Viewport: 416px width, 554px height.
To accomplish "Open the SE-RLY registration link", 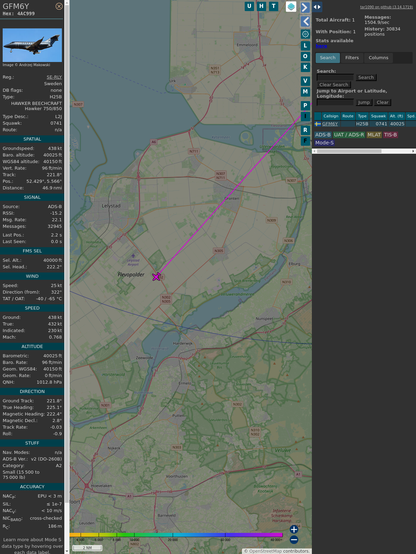I will pos(54,77).
